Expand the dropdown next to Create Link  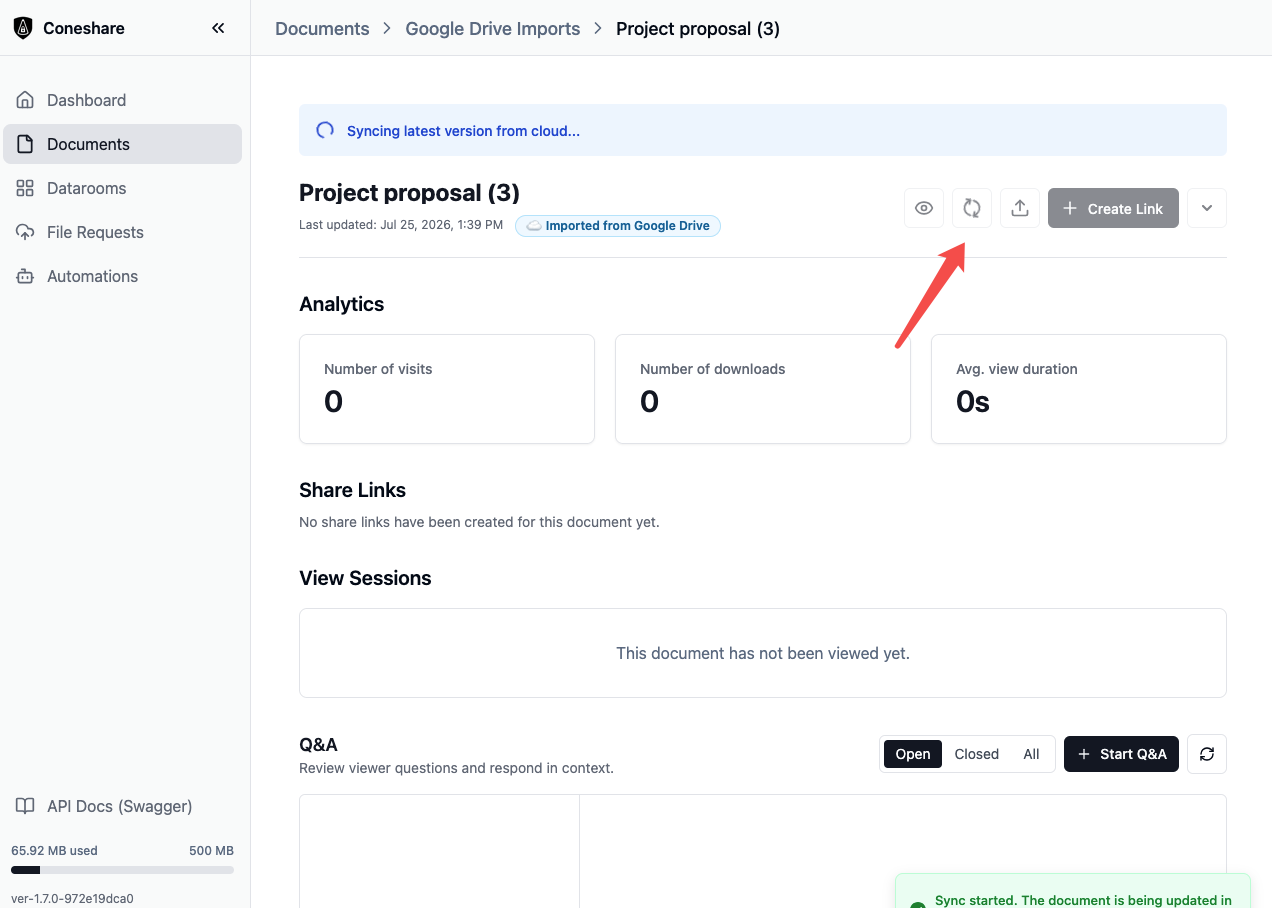pyautogui.click(x=1207, y=208)
